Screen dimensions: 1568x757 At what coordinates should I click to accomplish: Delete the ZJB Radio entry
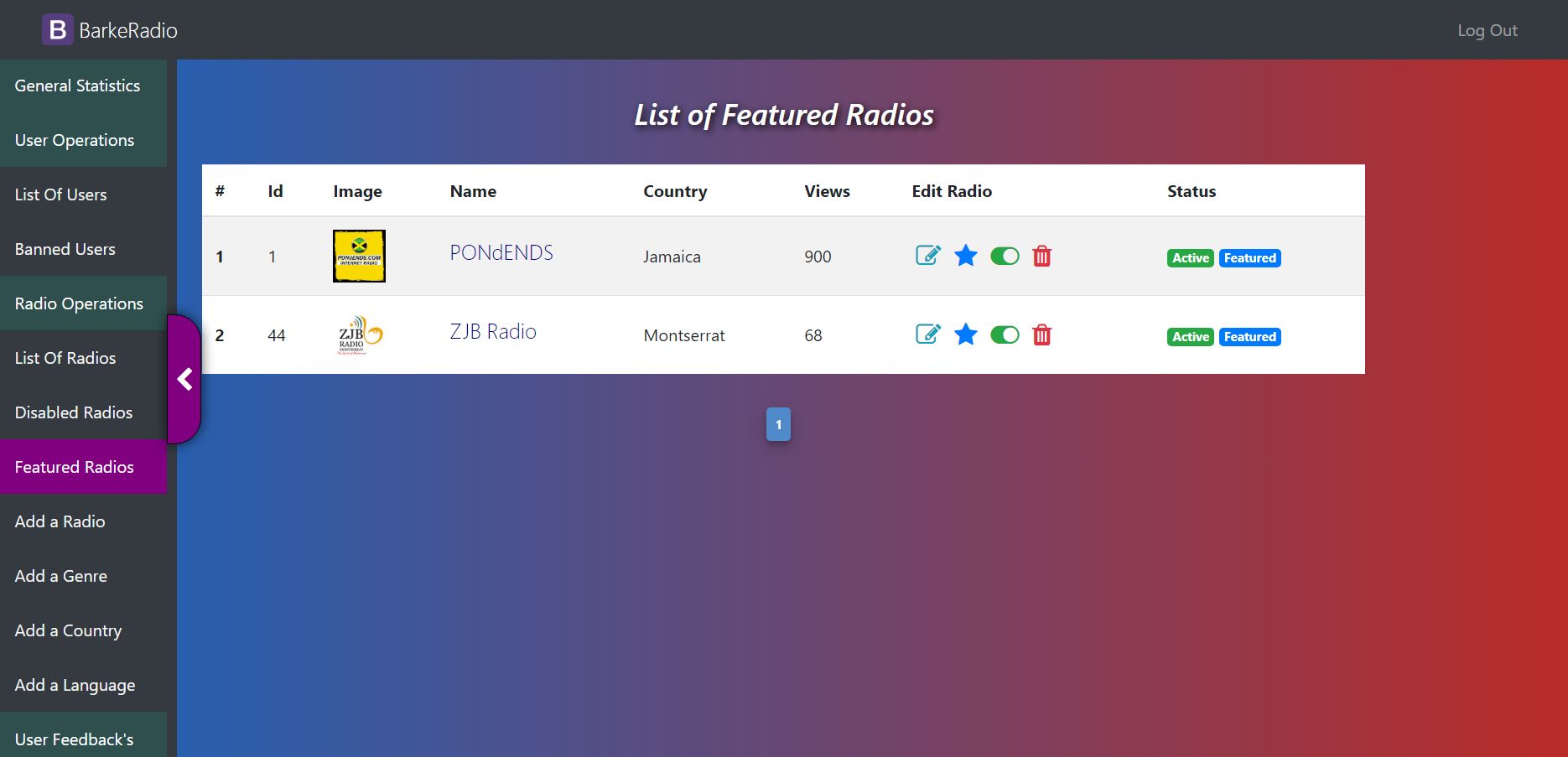click(x=1041, y=334)
